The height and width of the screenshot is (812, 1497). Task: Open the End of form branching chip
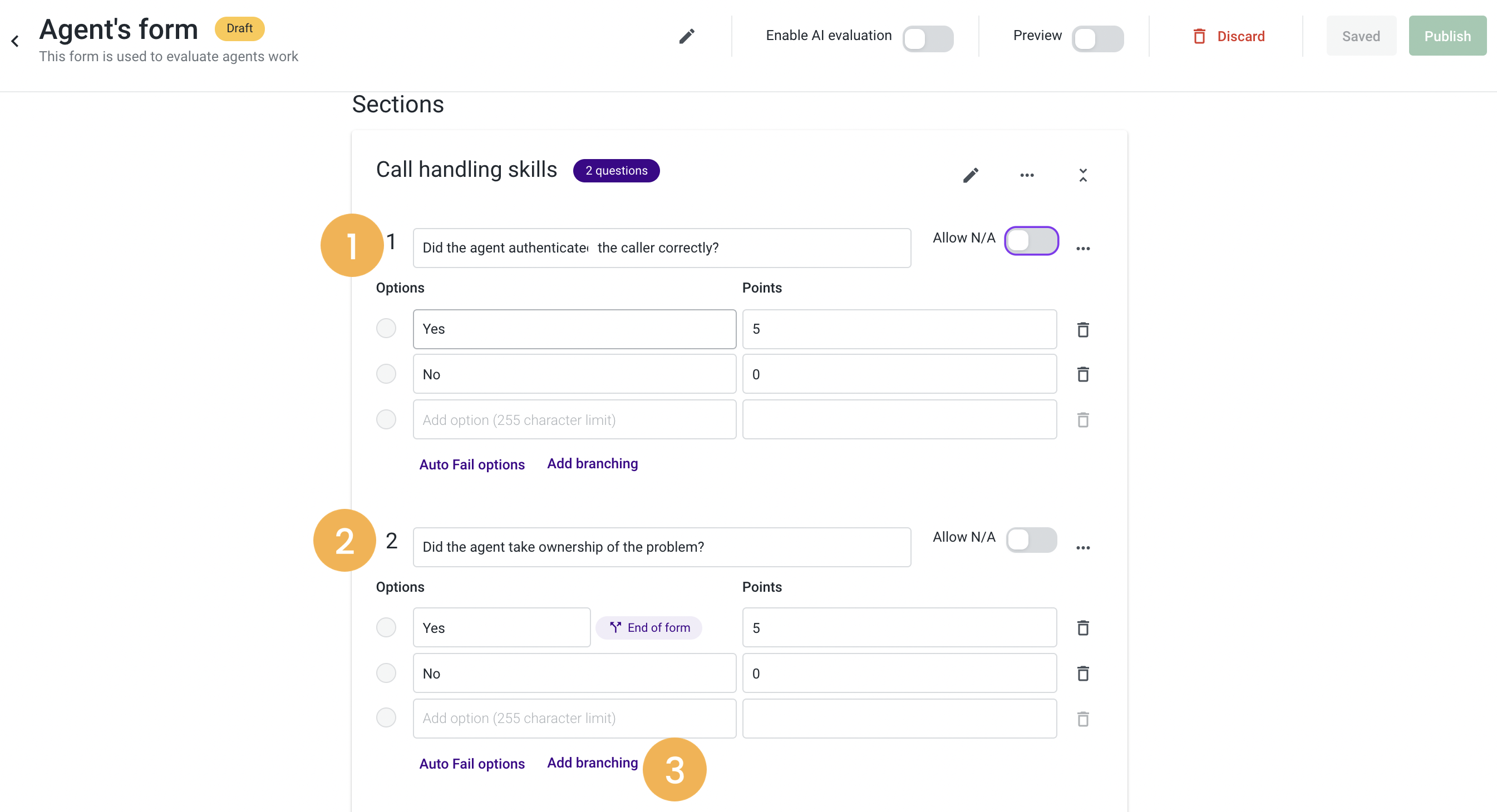(x=648, y=627)
